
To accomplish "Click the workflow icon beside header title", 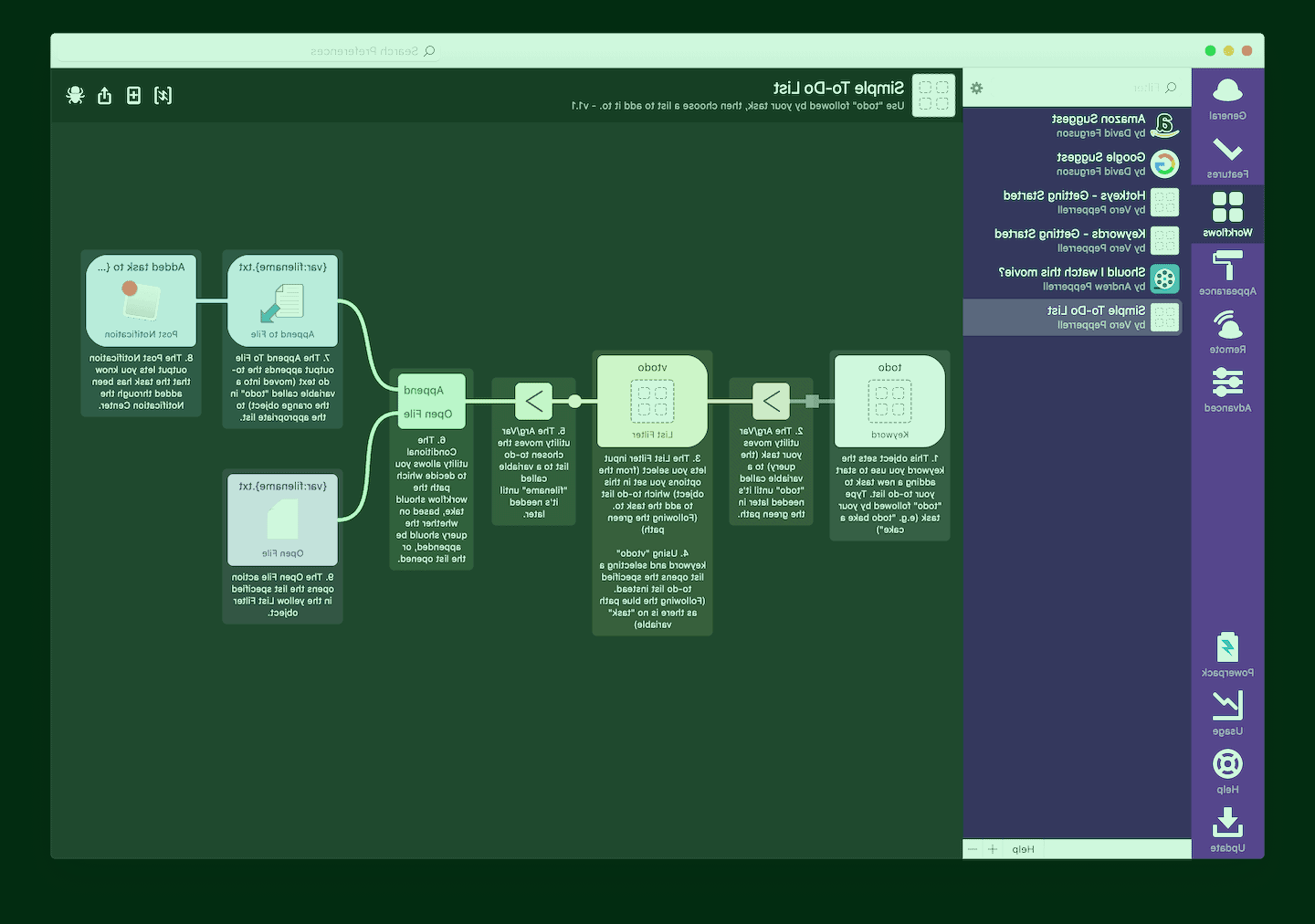I will (933, 95).
